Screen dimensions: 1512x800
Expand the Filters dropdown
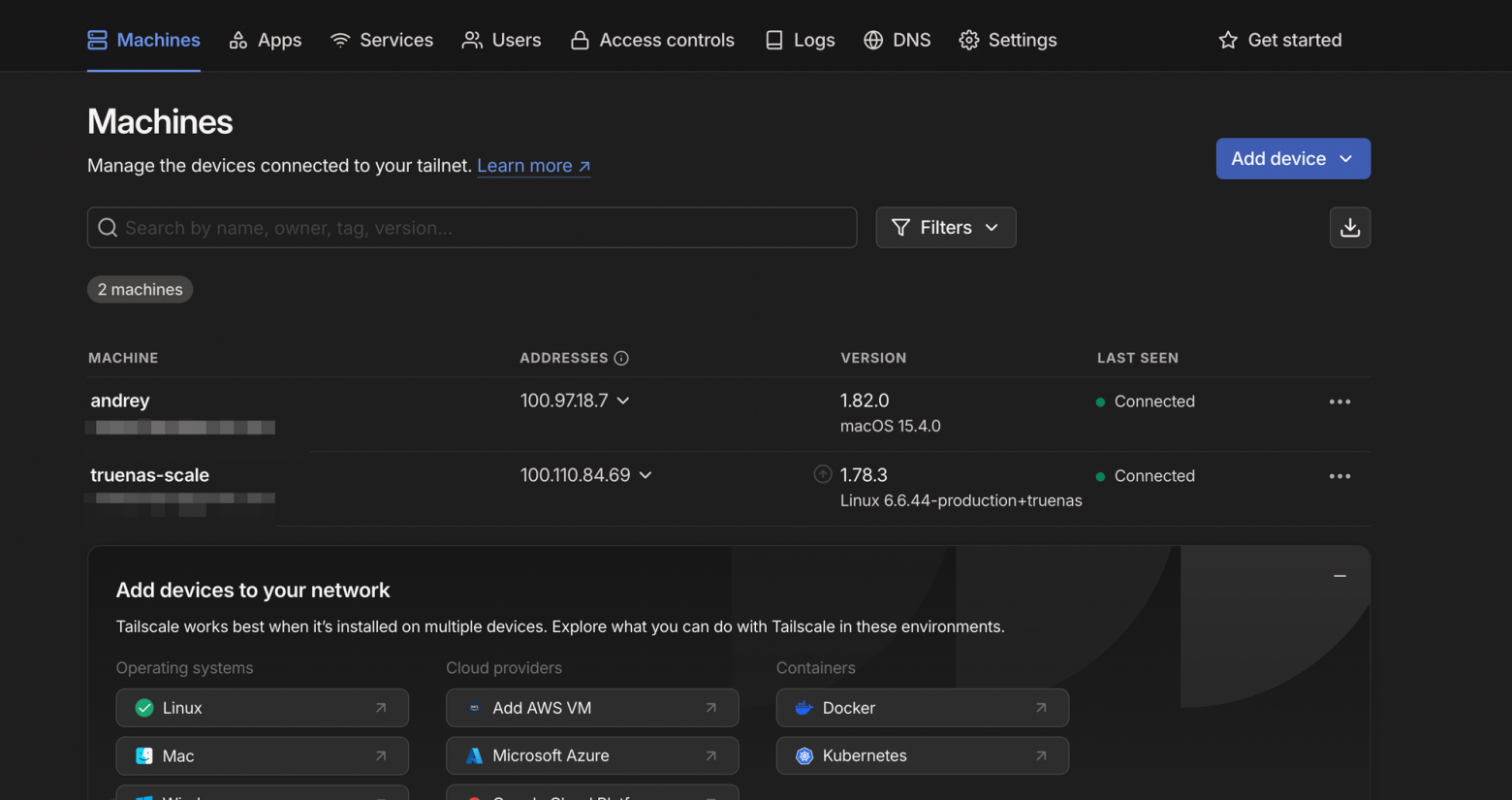coord(946,227)
